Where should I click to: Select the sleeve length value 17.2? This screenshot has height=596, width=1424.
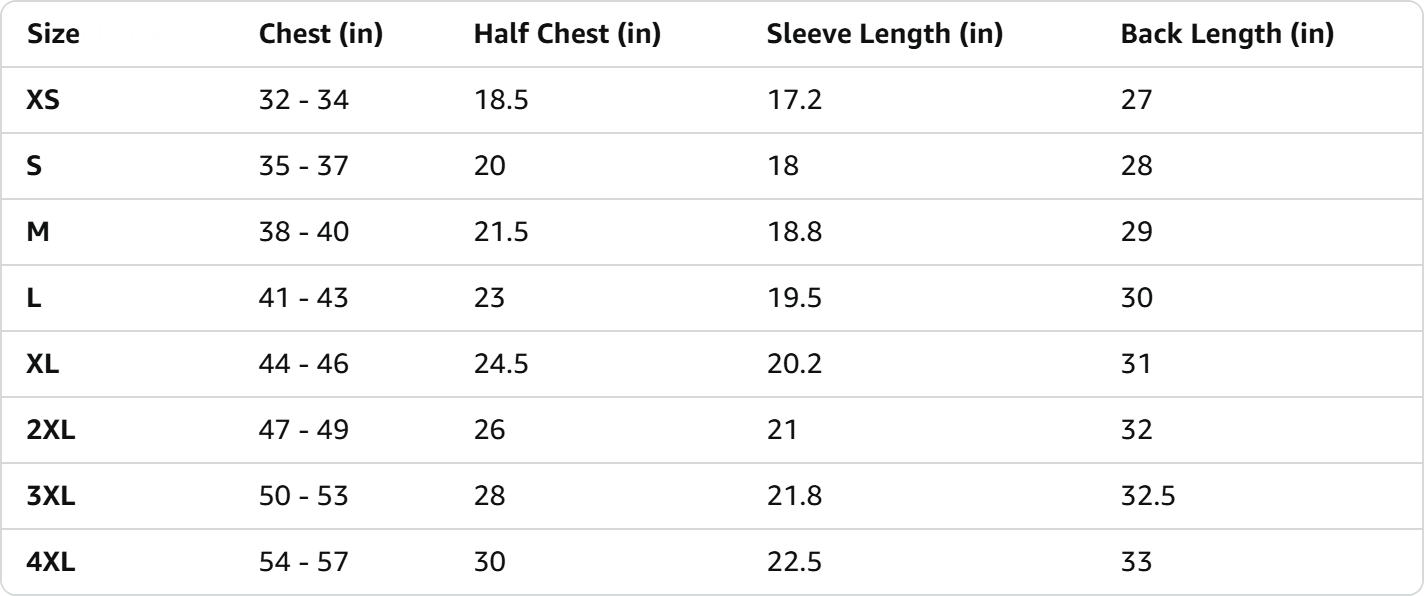(789, 100)
